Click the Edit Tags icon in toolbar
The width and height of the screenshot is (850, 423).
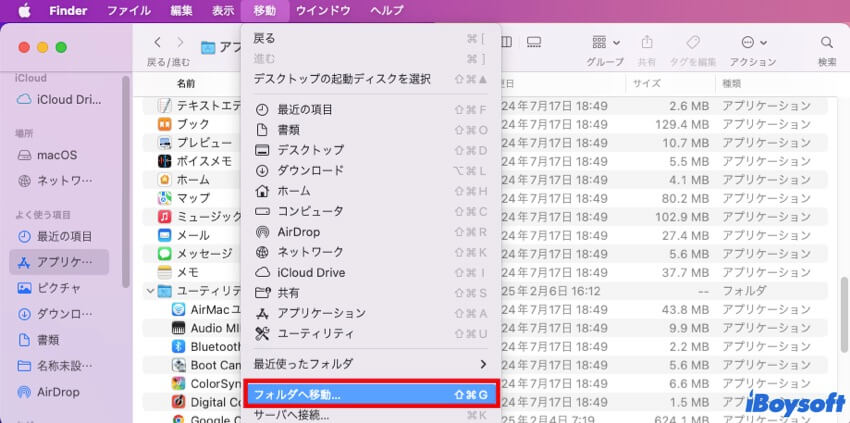[x=692, y=43]
